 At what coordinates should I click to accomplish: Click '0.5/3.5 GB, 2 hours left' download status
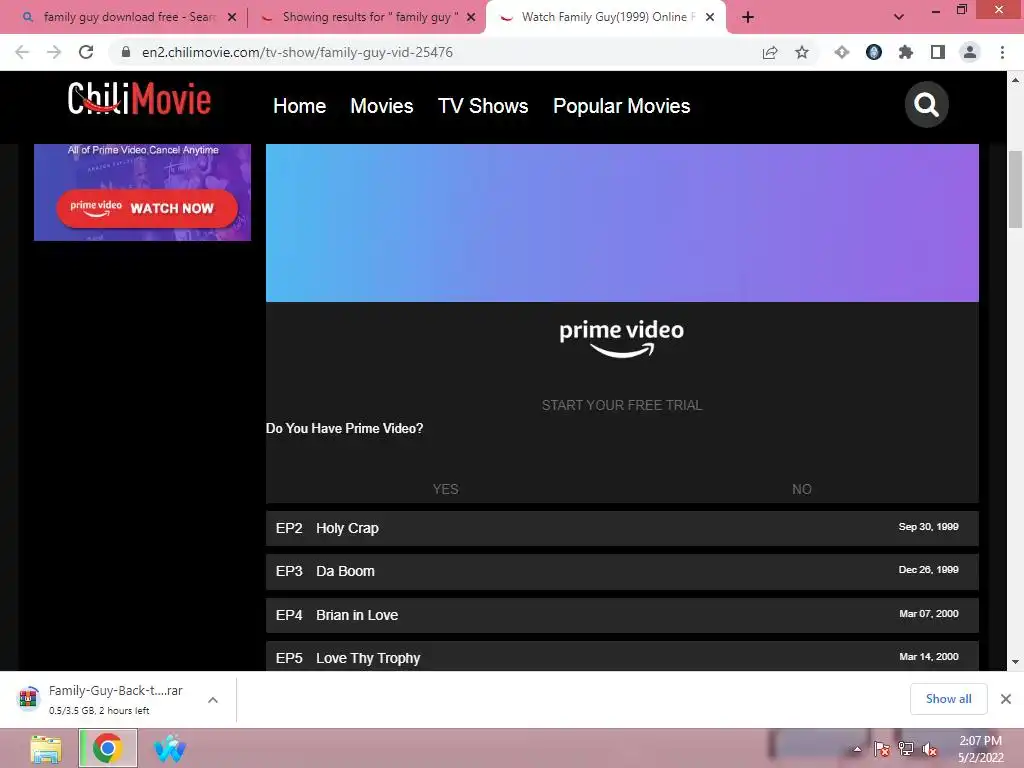99,711
